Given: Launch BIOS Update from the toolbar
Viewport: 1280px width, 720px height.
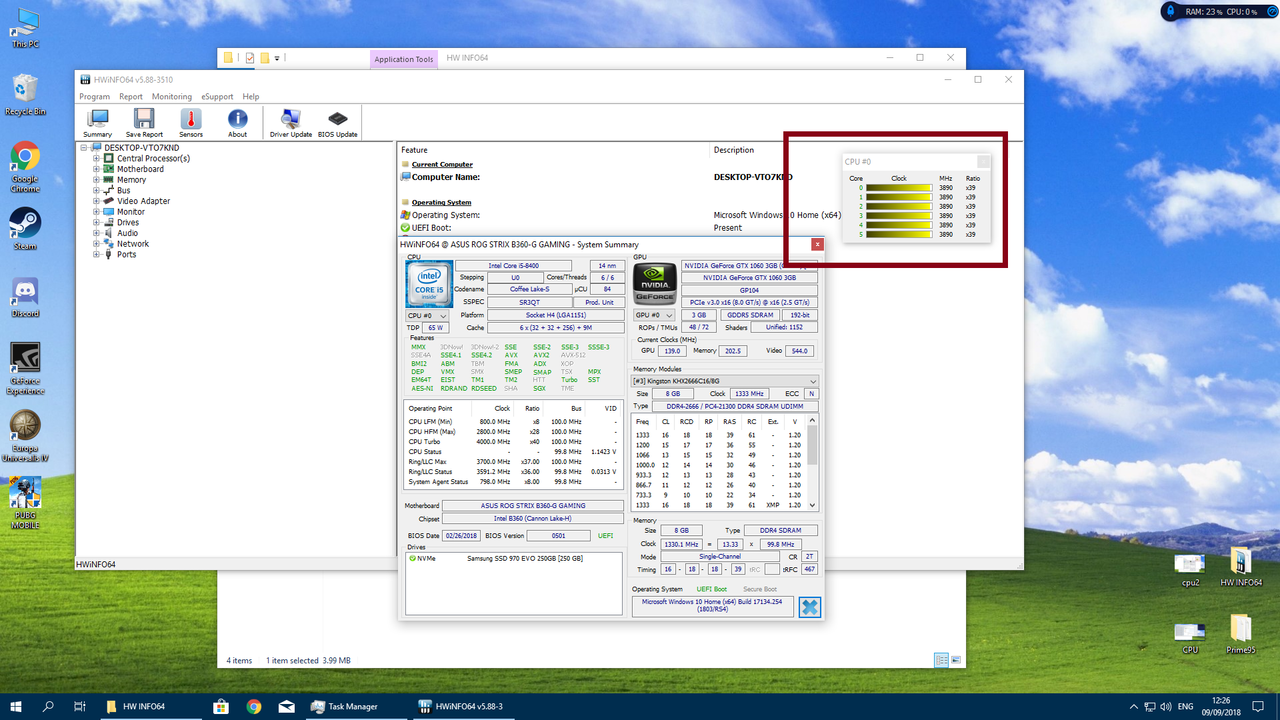Looking at the screenshot, I should [338, 123].
